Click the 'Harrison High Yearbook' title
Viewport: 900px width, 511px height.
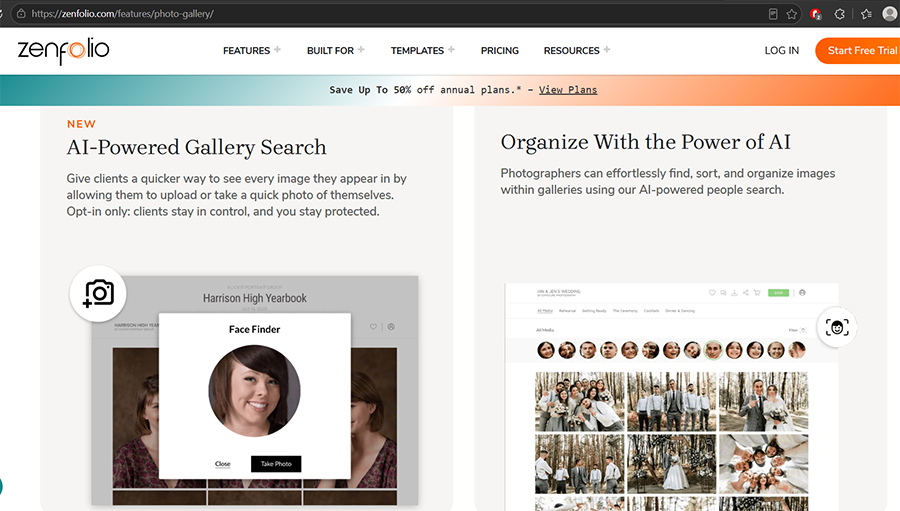pos(255,298)
